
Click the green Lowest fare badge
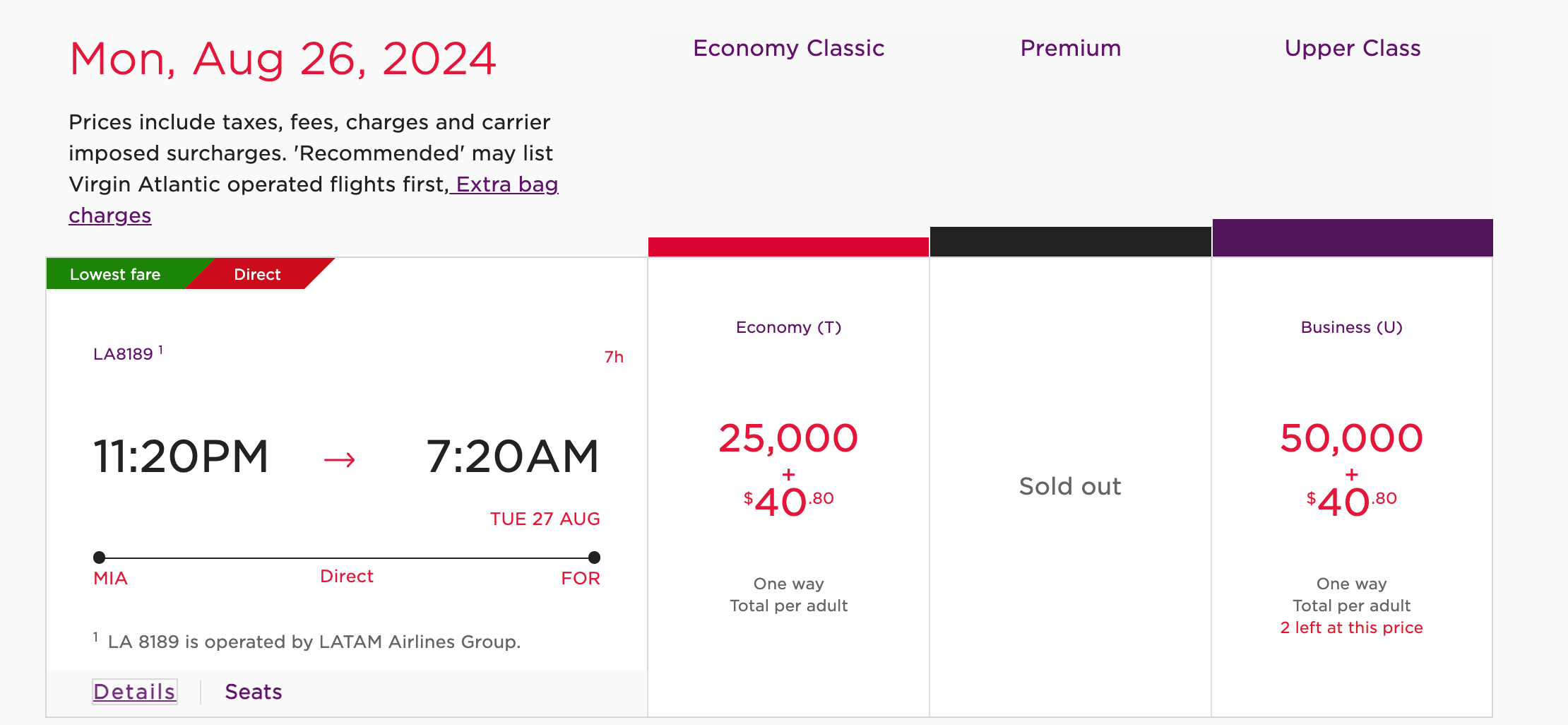tap(115, 274)
